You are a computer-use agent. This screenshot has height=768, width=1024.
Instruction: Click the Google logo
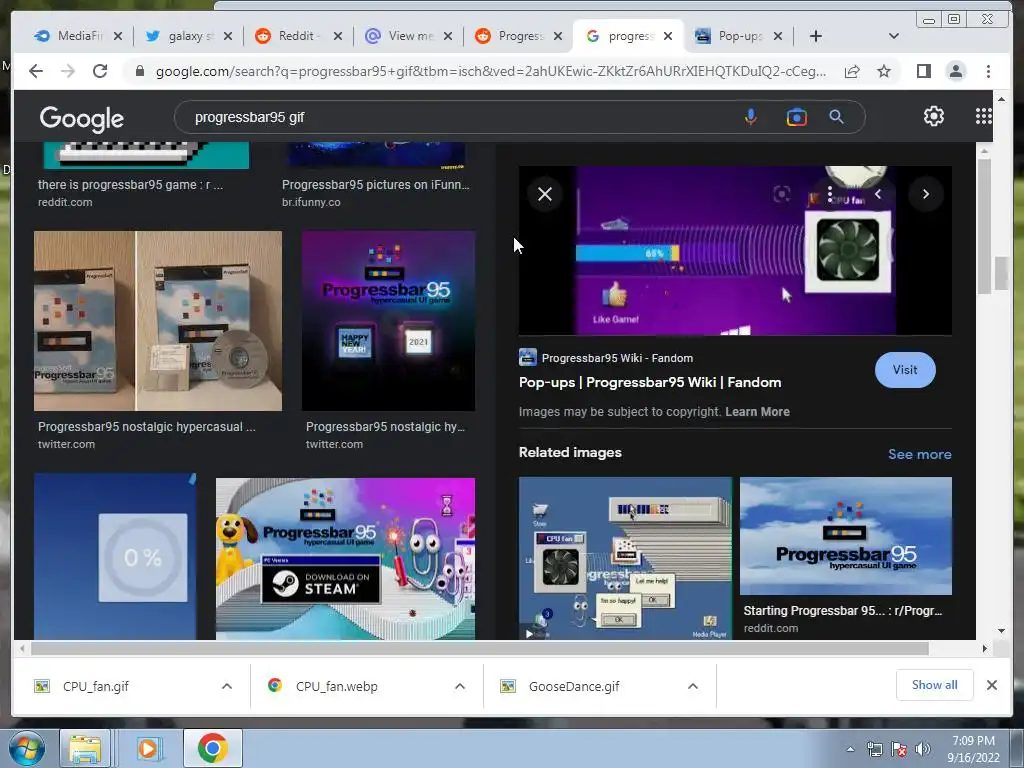click(x=82, y=118)
